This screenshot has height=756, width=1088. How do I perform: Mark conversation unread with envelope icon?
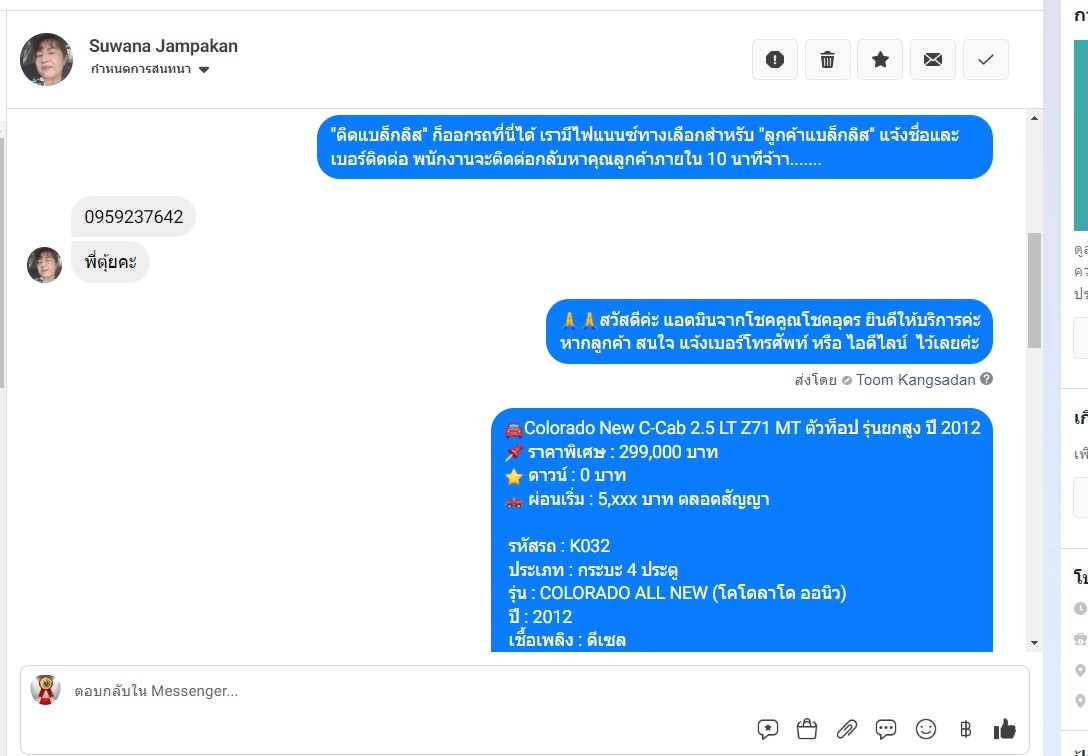(933, 60)
